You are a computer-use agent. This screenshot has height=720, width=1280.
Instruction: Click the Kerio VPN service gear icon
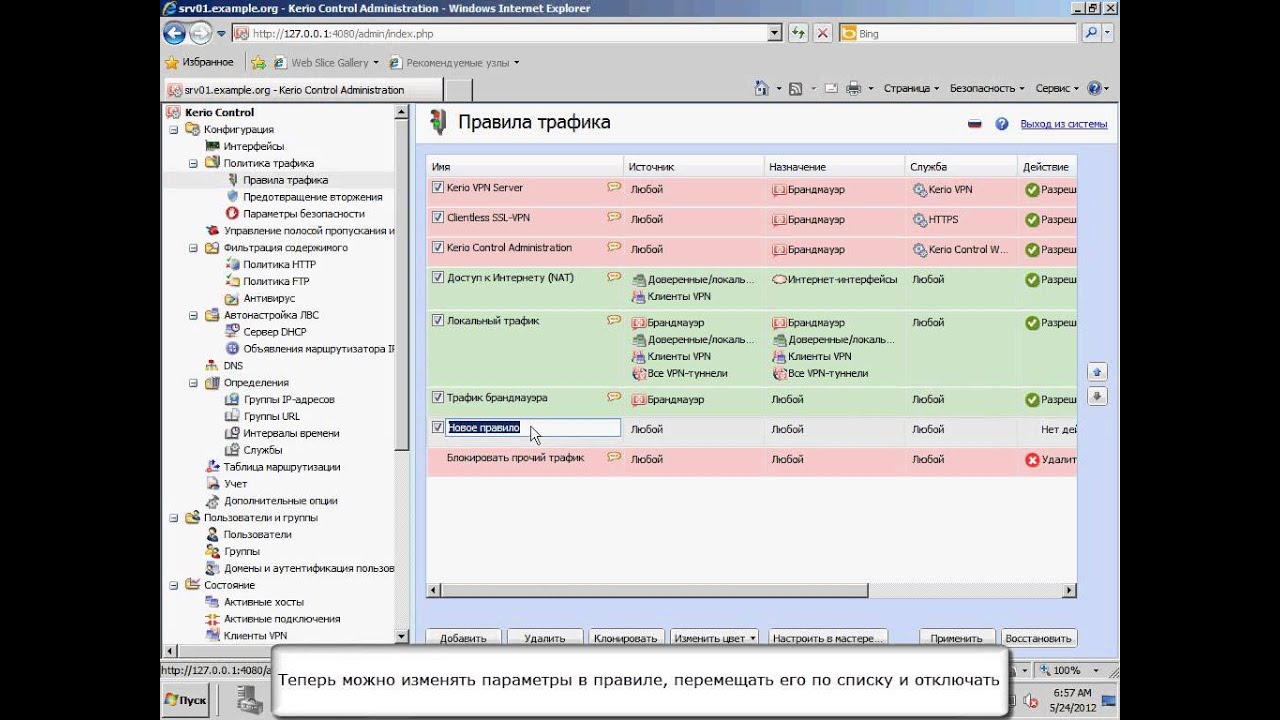pos(920,190)
